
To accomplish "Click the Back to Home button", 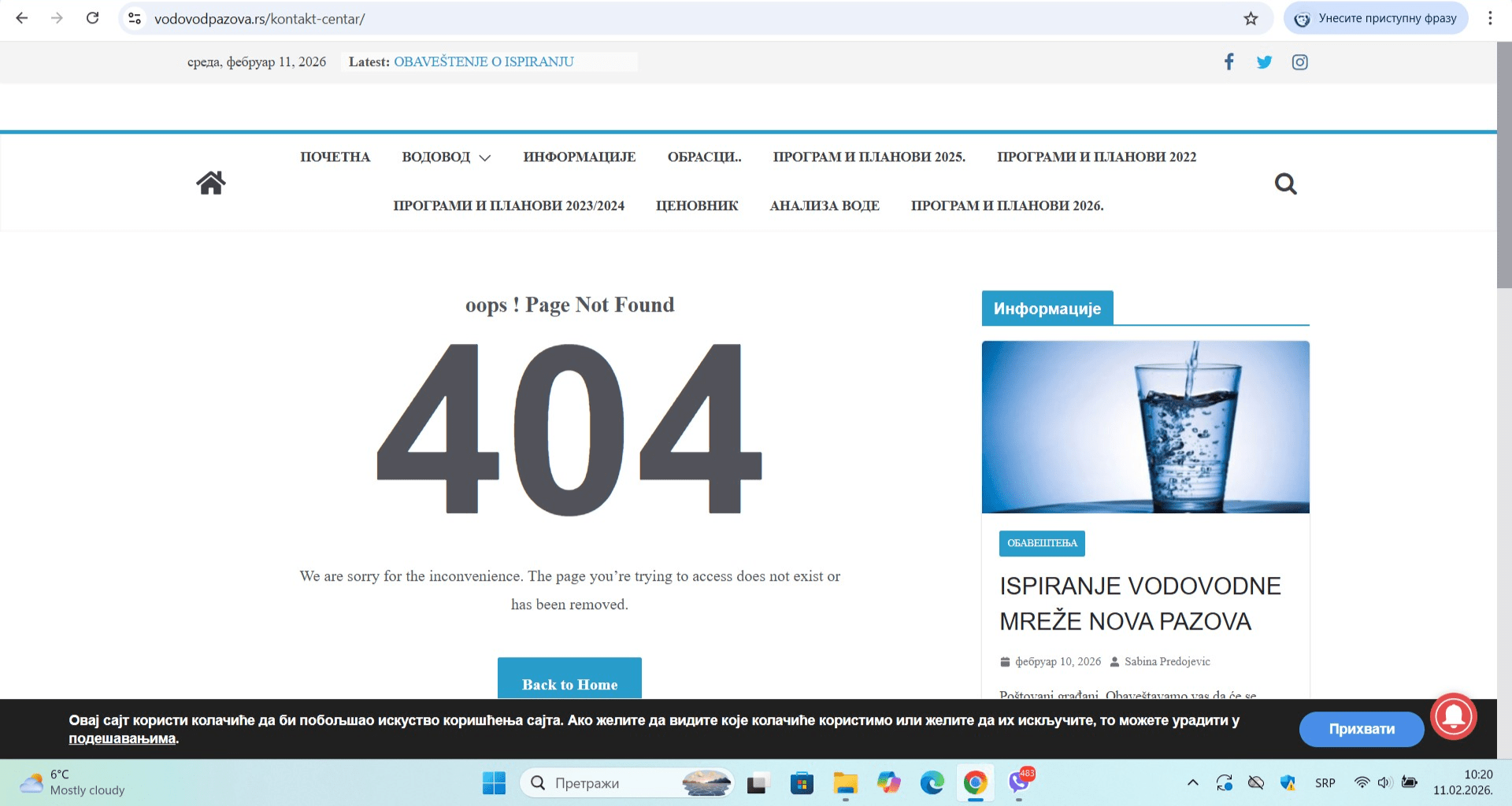I will pyautogui.click(x=569, y=681).
